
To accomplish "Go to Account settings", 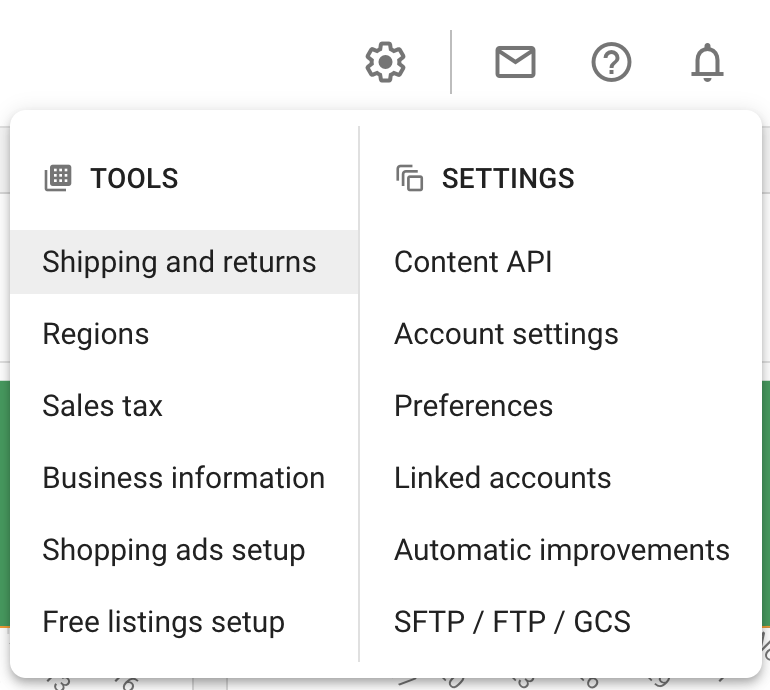I will point(506,334).
